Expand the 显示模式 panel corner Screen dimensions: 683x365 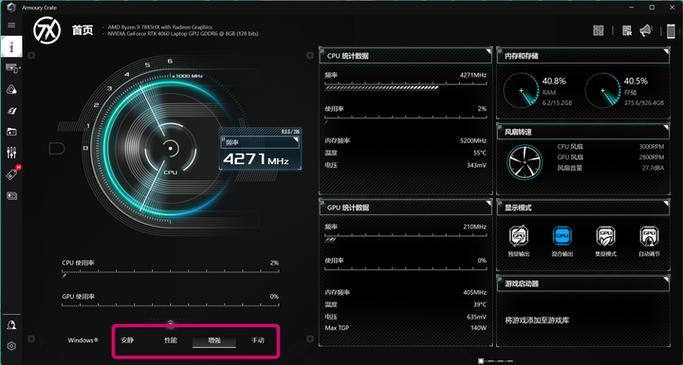tap(666, 203)
